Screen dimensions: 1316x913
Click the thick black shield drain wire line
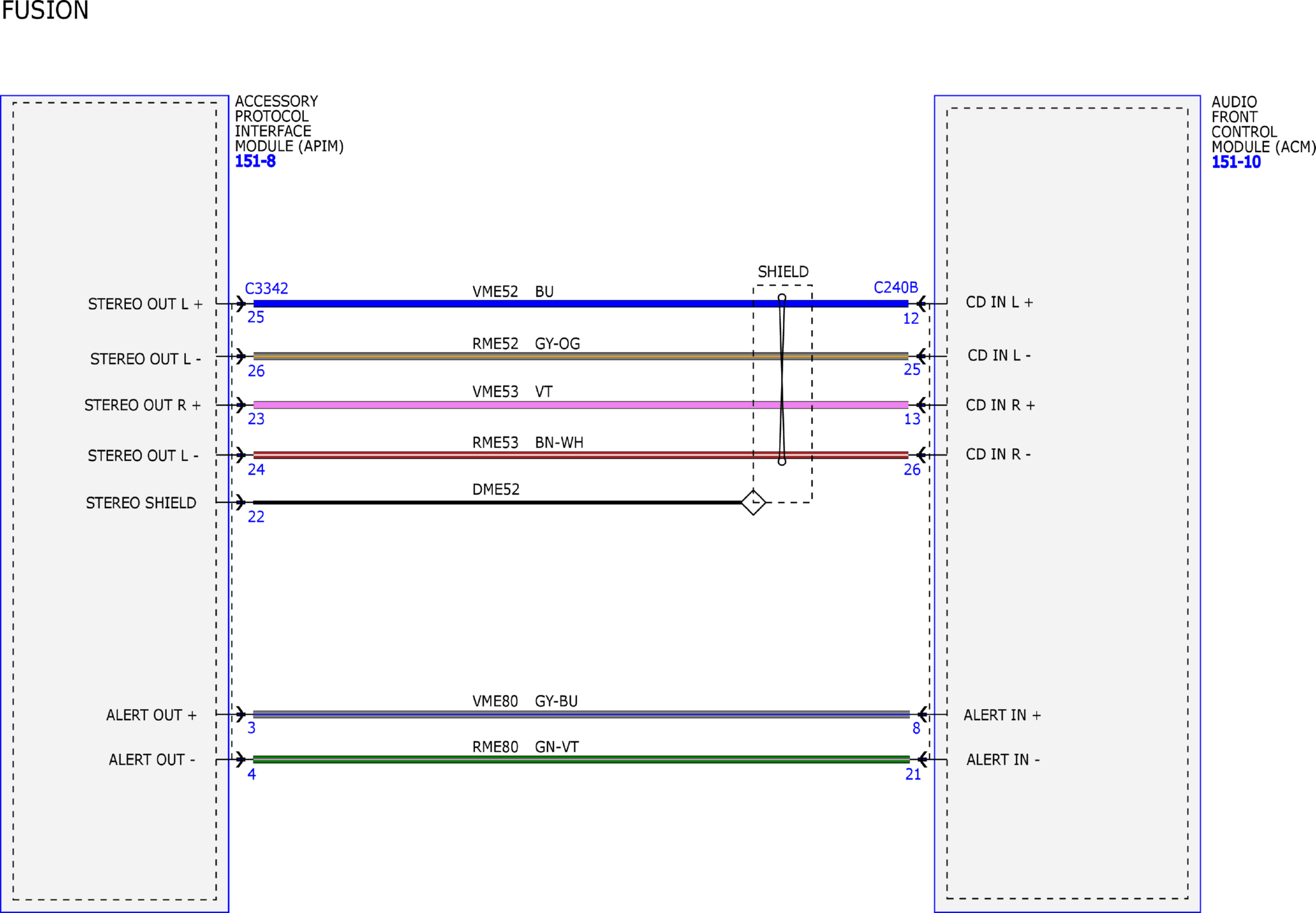[x=497, y=503]
